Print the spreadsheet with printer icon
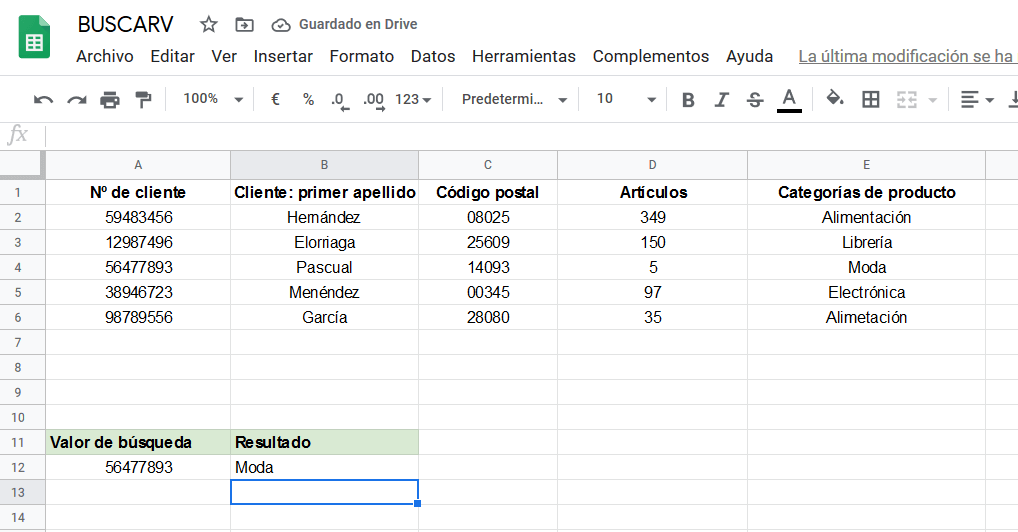The image size is (1018, 532). coord(110,99)
